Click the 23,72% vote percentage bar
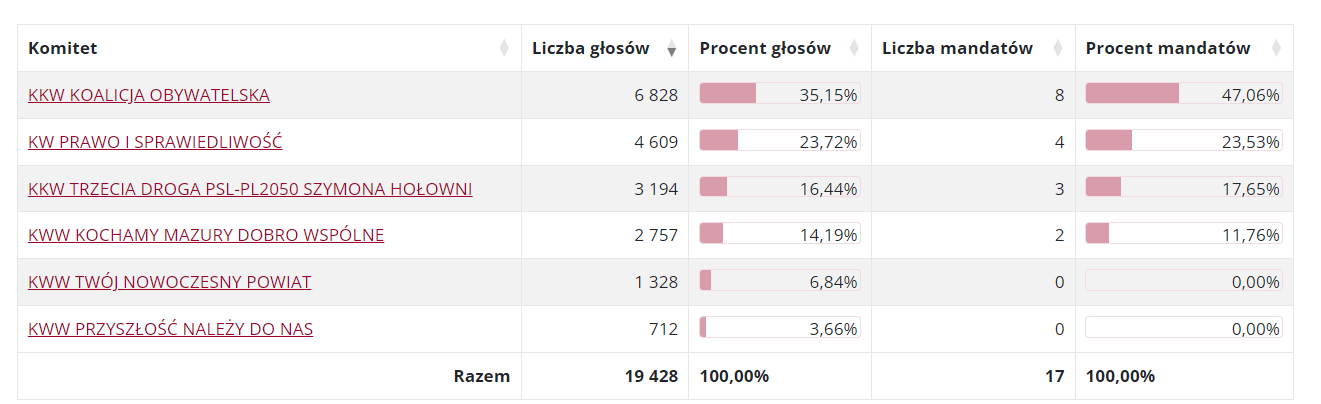The width and height of the screenshot is (1321, 404). pos(779,141)
